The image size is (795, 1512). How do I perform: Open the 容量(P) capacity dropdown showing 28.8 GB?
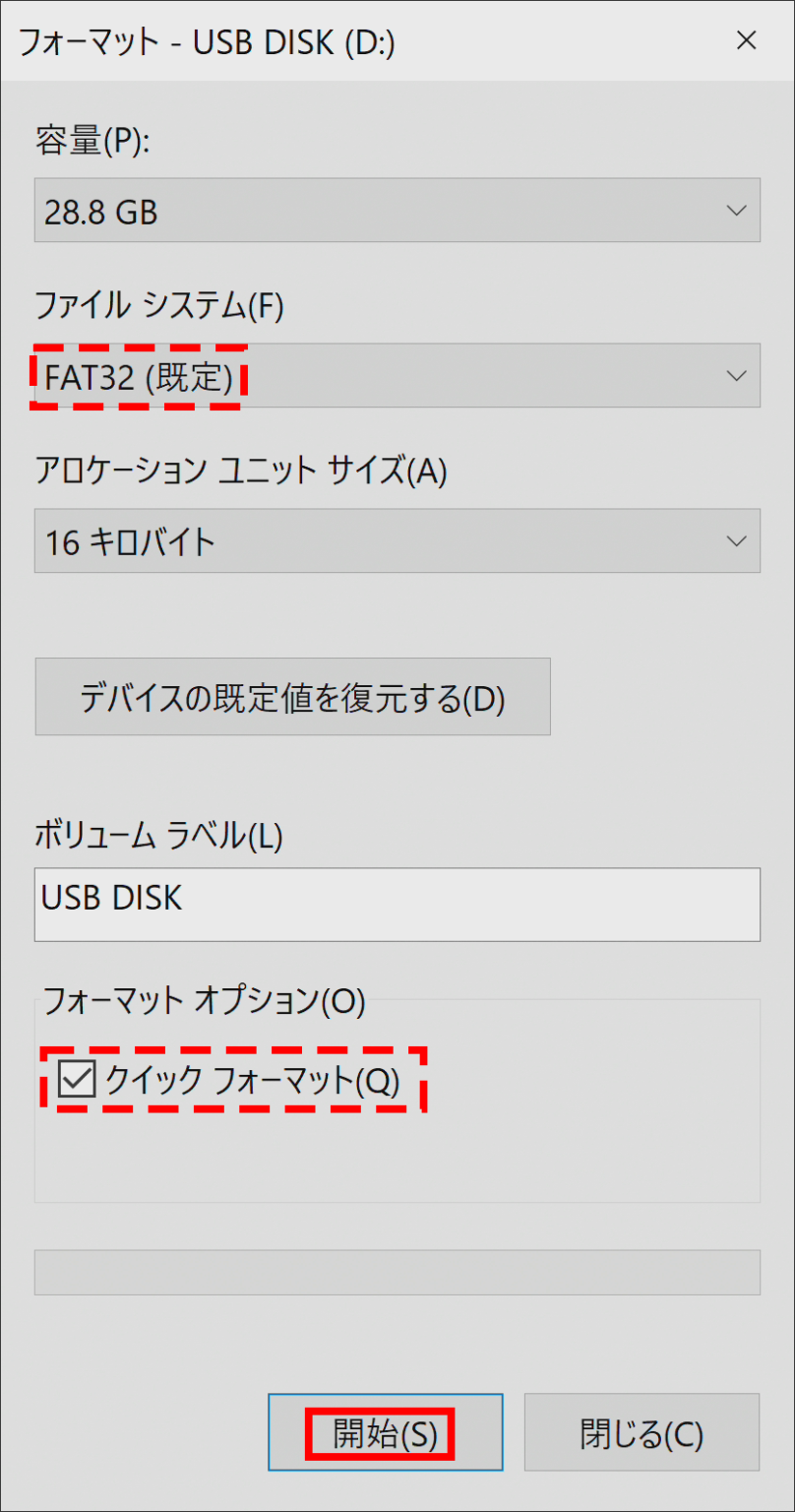pos(394,210)
